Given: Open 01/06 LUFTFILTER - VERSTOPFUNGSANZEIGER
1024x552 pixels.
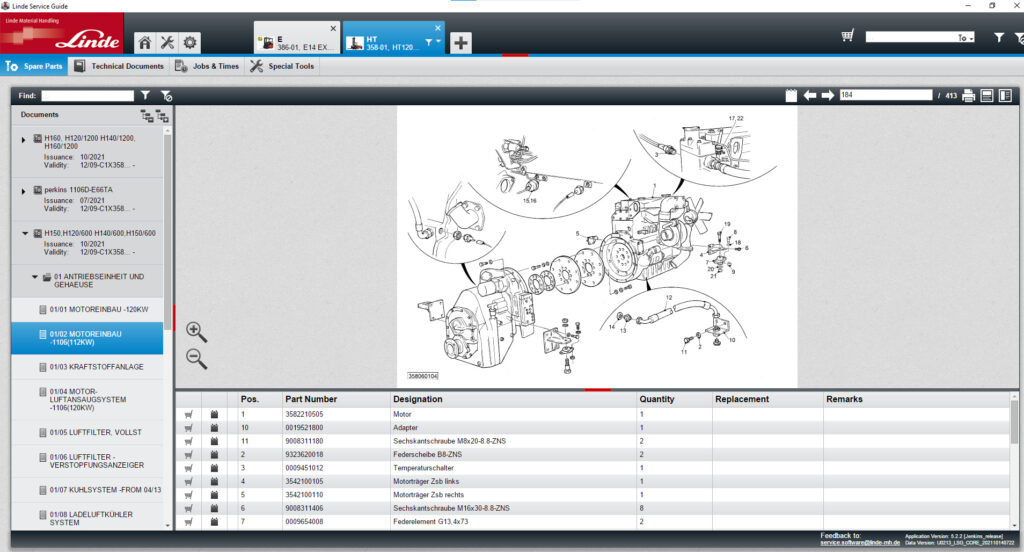Looking at the screenshot, I should click(87, 461).
